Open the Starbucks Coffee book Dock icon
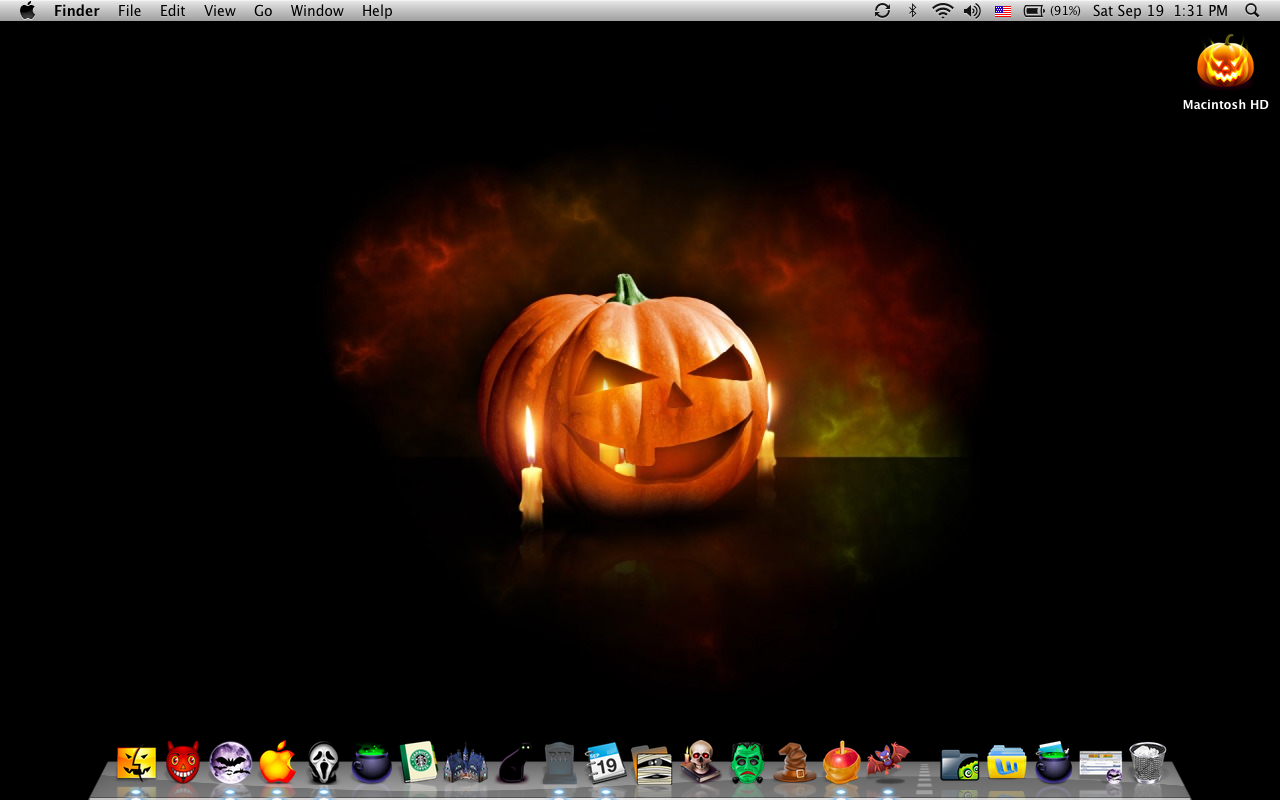 pos(418,763)
